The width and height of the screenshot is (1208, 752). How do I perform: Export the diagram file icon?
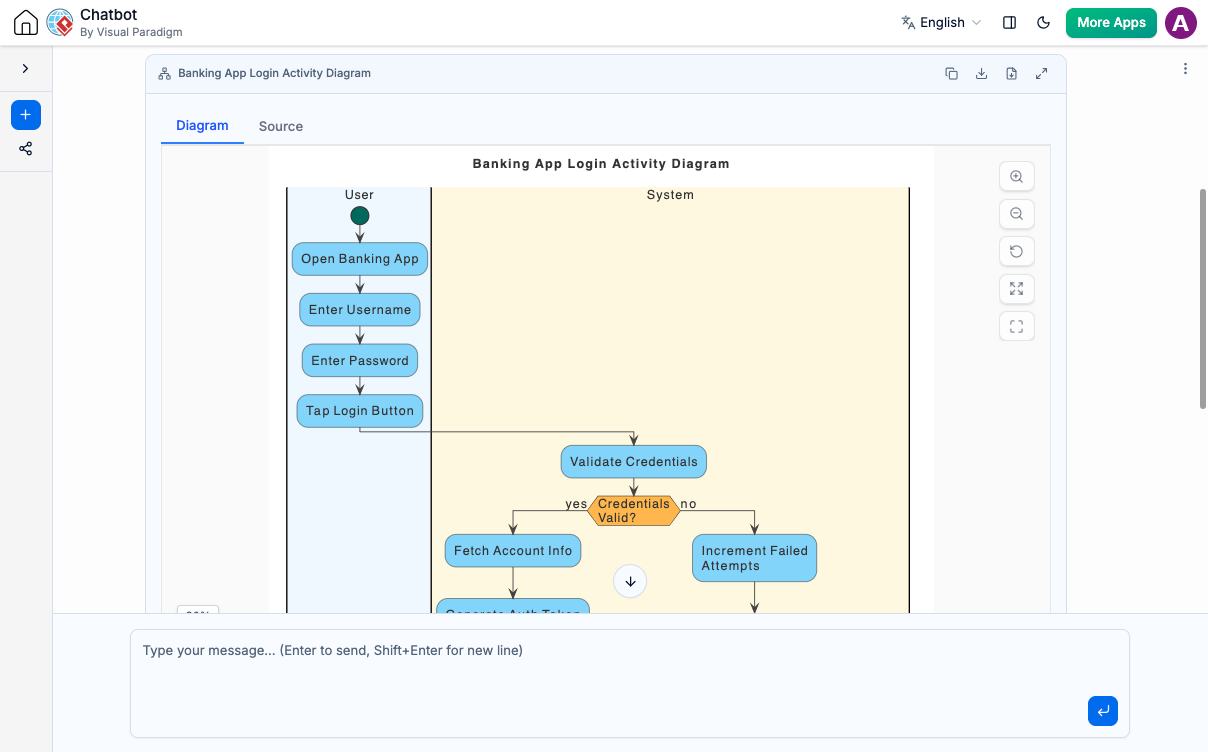pos(1012,73)
